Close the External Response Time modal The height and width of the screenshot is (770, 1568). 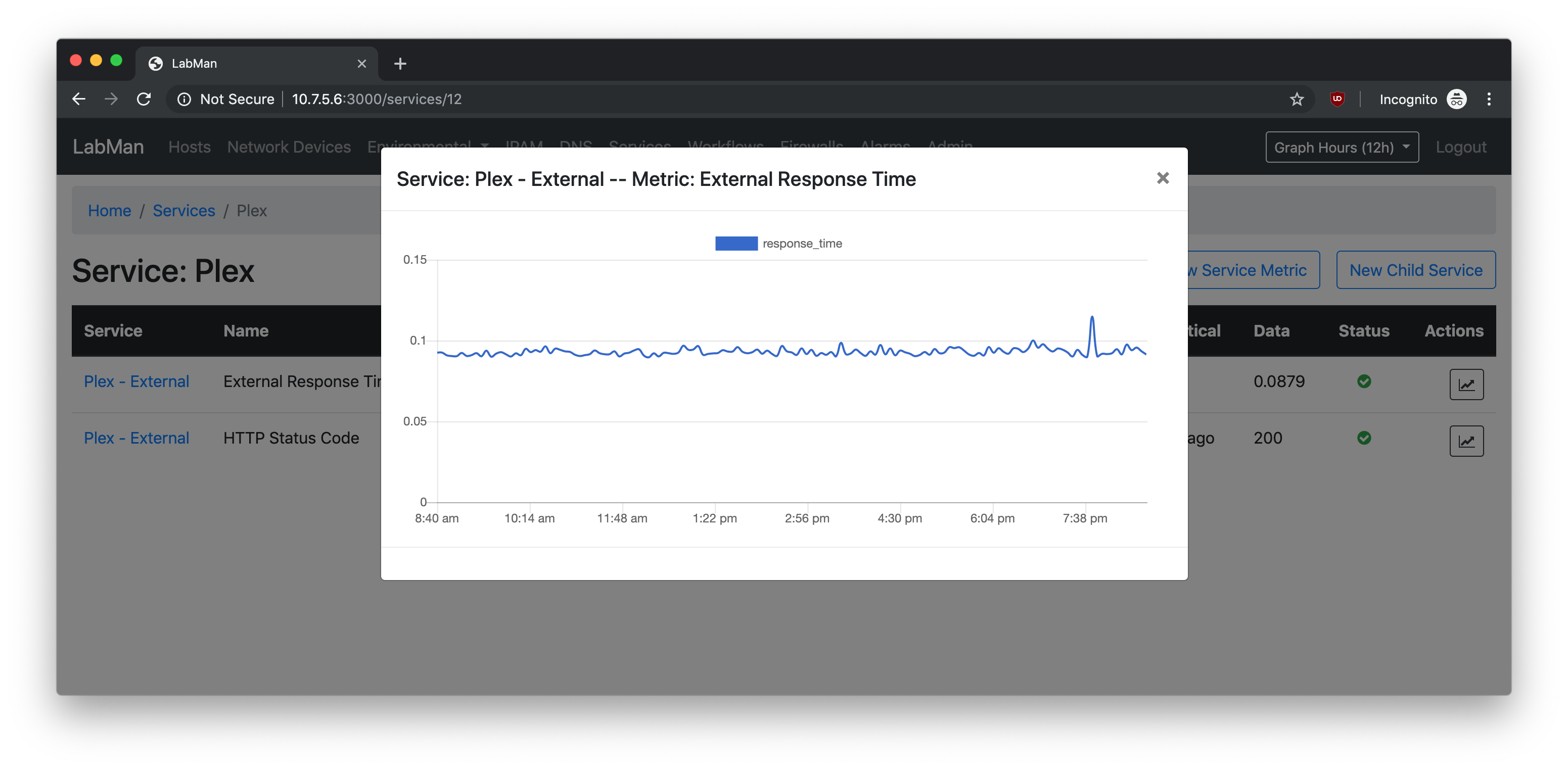[1162, 178]
